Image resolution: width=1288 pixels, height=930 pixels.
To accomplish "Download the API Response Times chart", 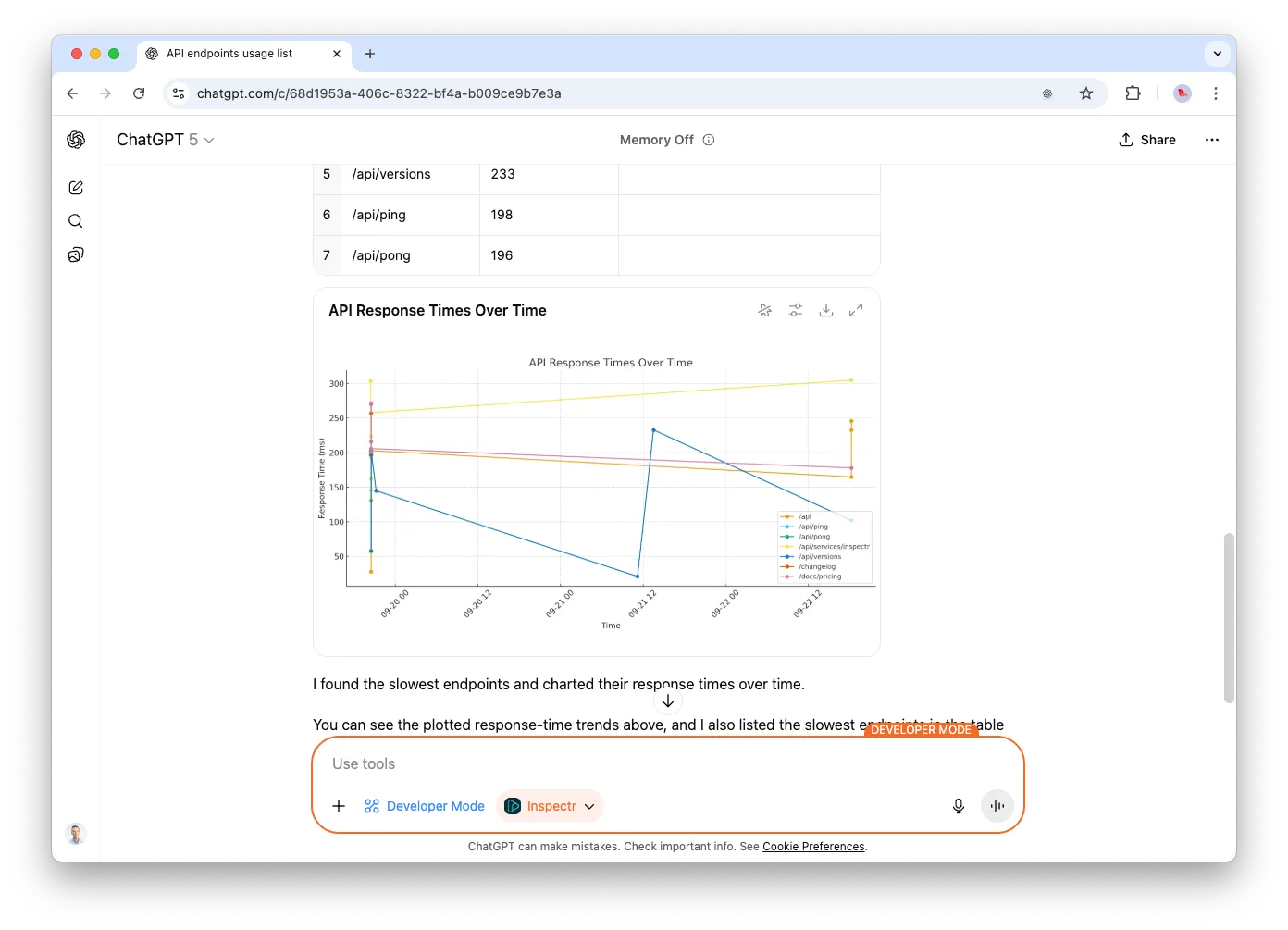I will click(x=825, y=311).
